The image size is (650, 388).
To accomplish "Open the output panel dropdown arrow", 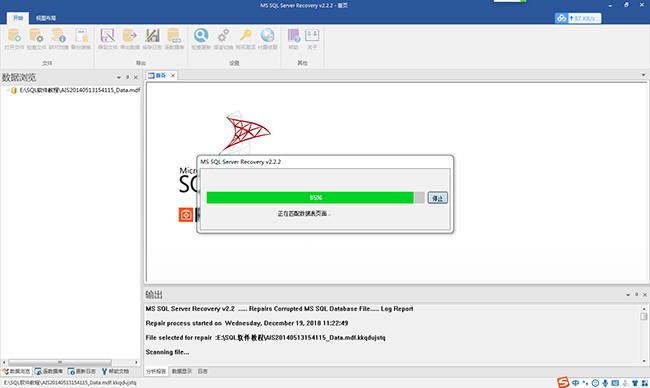I will pyautogui.click(x=628, y=295).
